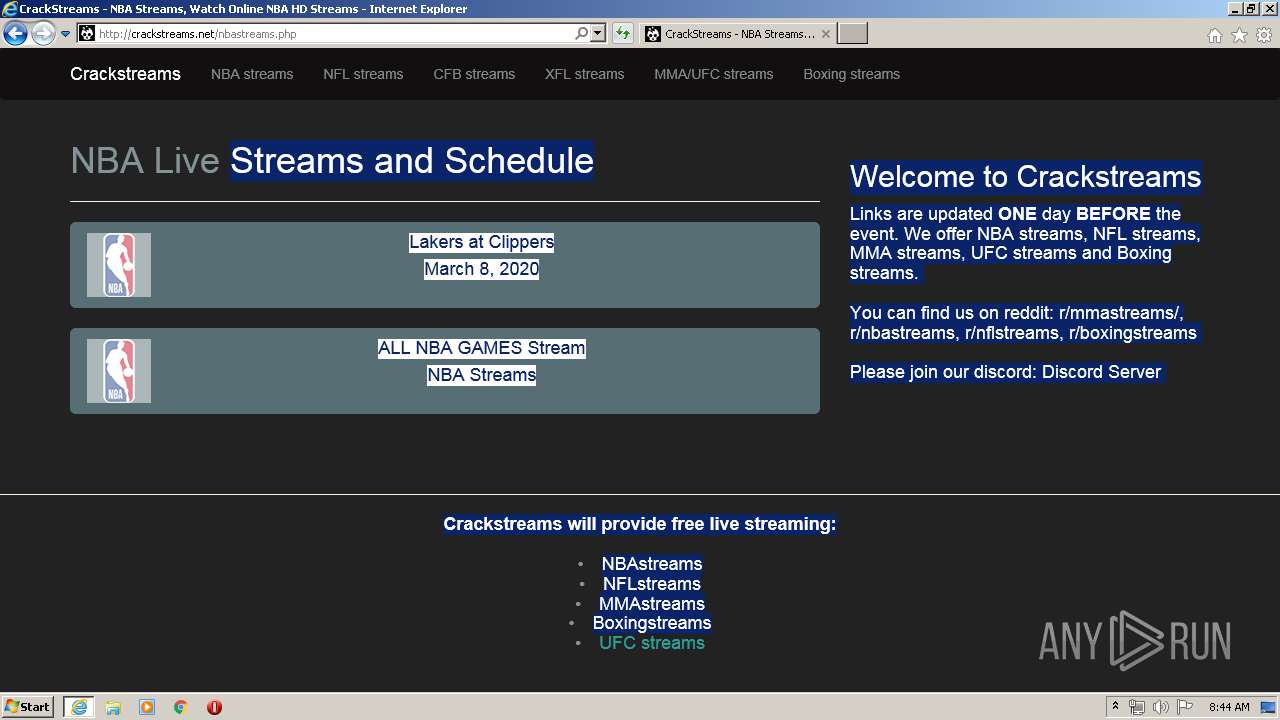Click the browser Forward arrow button
Image resolution: width=1280 pixels, height=720 pixels.
(43, 34)
